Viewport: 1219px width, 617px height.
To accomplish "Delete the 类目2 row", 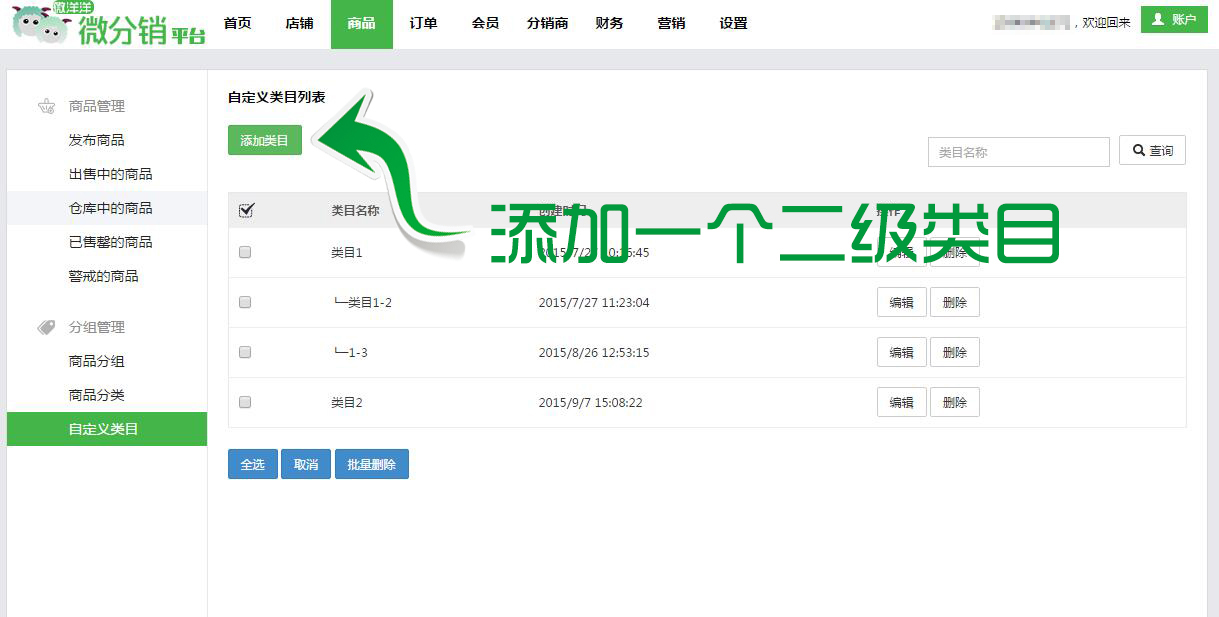I will pyautogui.click(x=954, y=402).
